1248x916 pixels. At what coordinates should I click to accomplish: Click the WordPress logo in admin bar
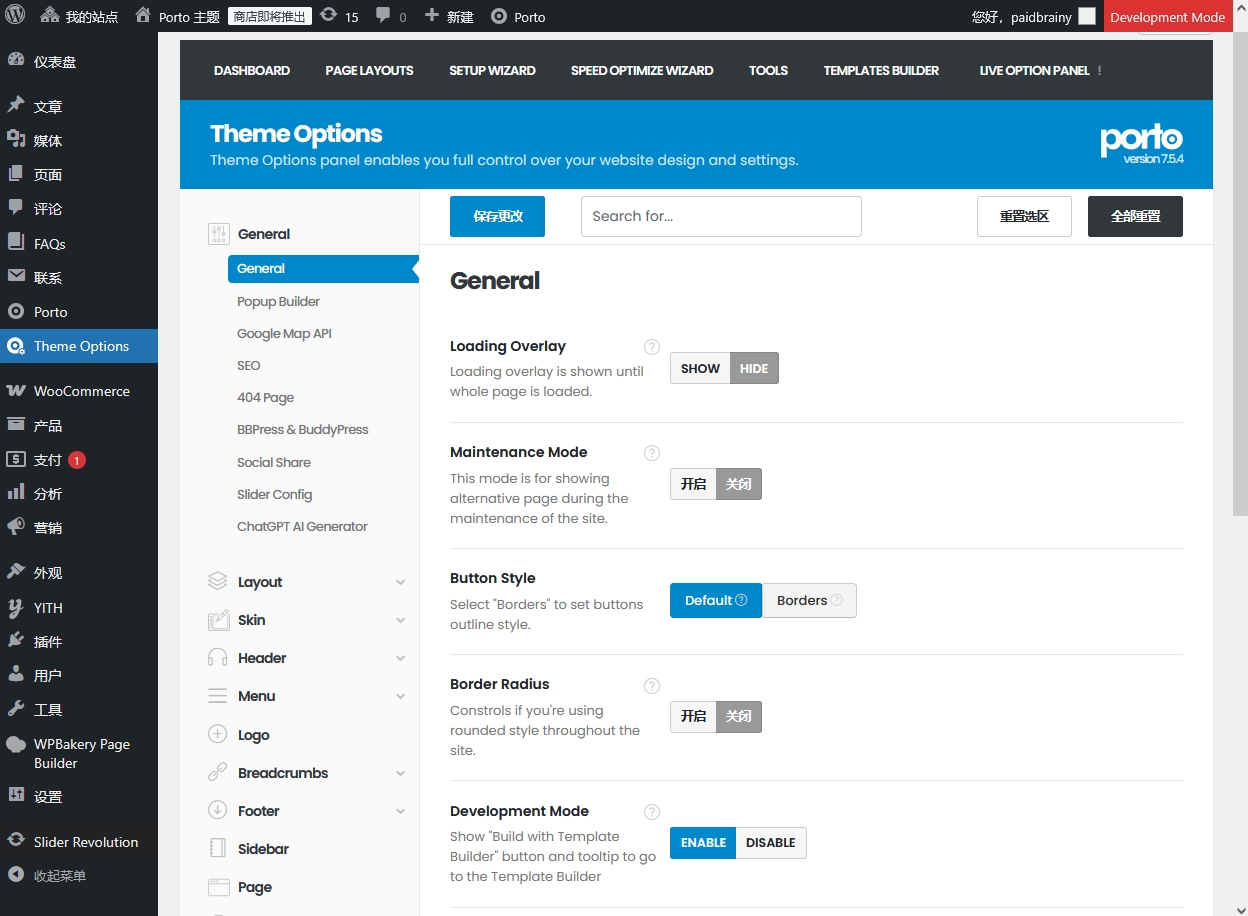click(15, 16)
